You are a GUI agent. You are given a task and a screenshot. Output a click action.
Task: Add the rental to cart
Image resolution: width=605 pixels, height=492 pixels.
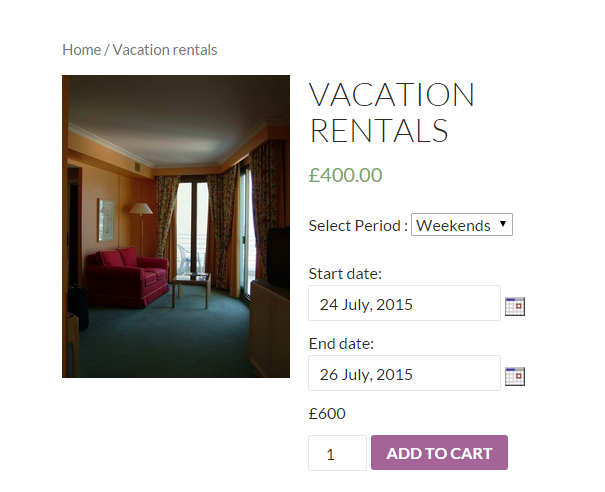click(x=439, y=453)
